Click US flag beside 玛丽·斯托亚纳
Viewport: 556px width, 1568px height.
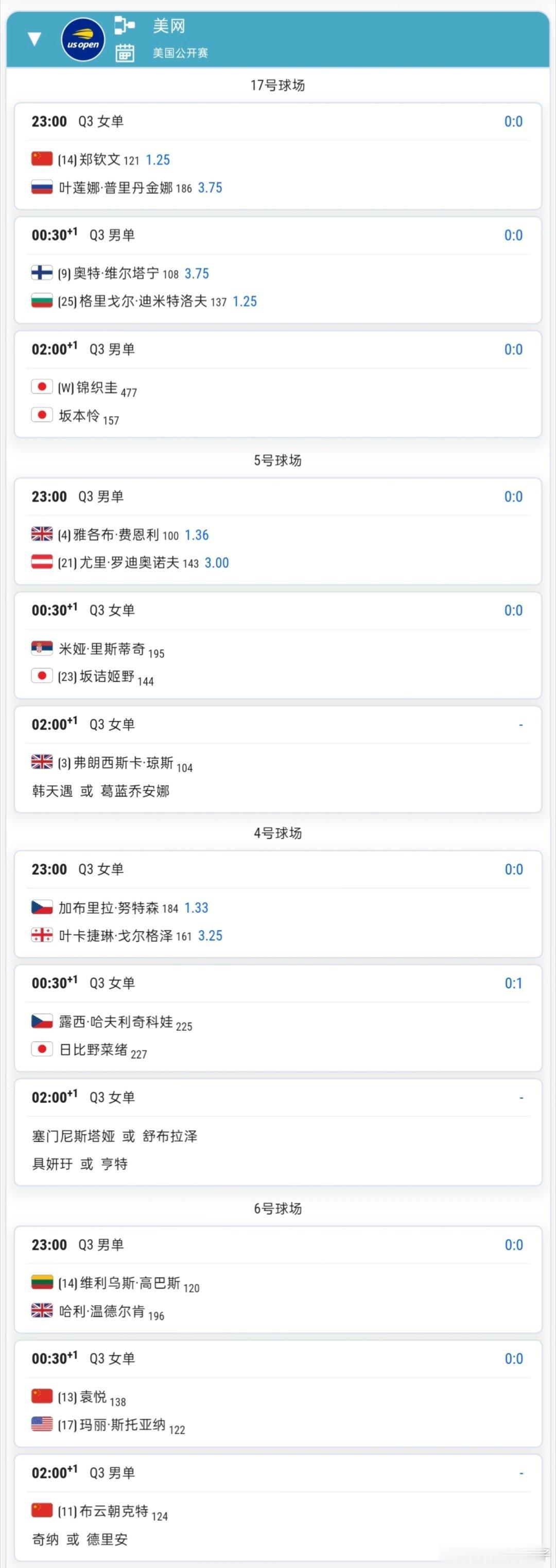tap(42, 1424)
